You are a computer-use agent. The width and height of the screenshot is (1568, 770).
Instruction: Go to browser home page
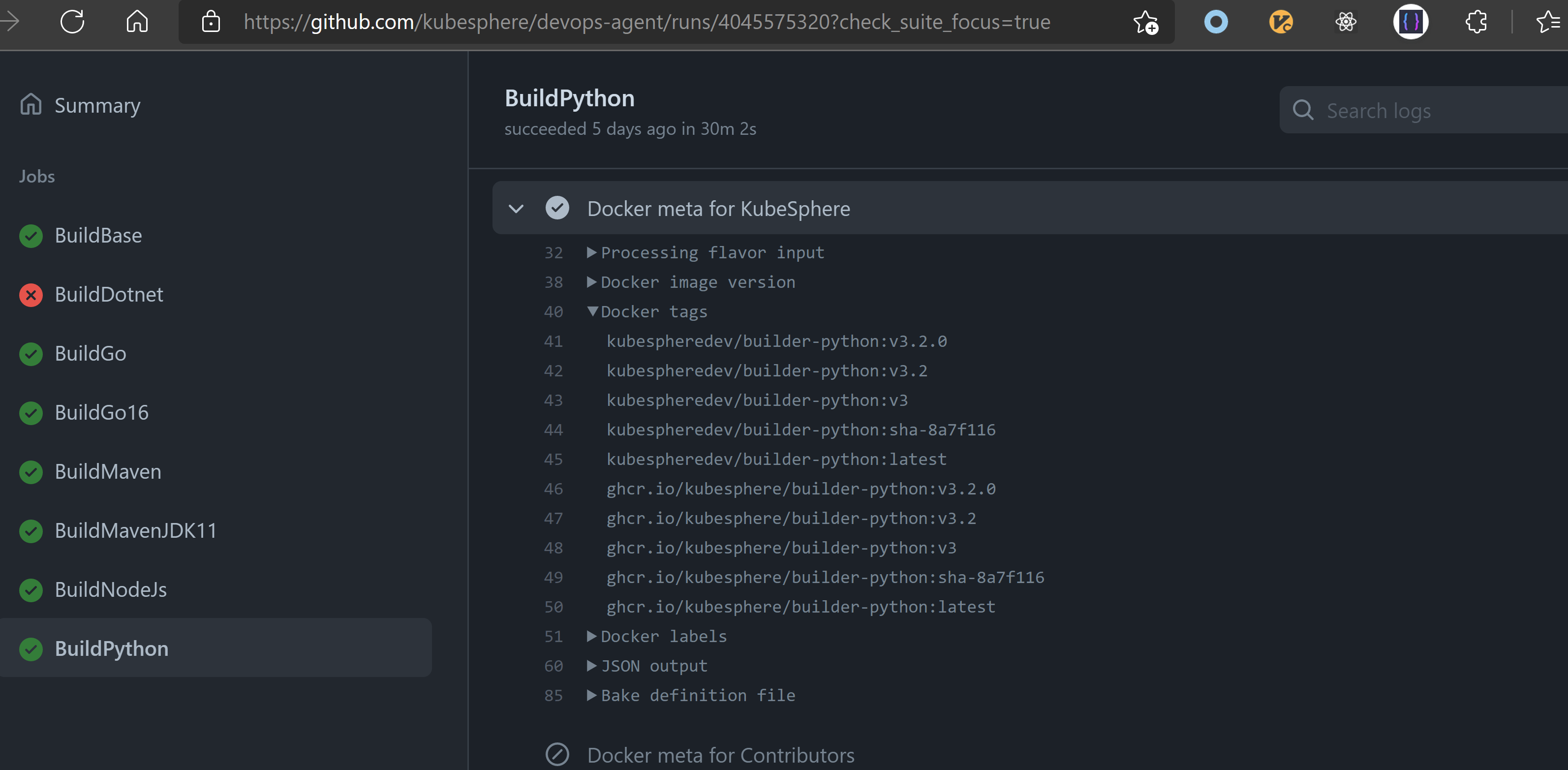(136, 22)
